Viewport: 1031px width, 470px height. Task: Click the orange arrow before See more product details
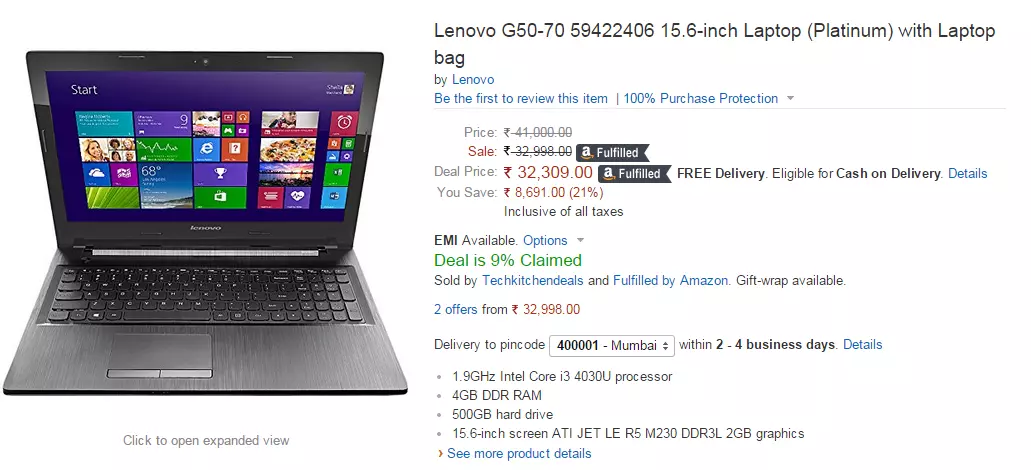440,454
